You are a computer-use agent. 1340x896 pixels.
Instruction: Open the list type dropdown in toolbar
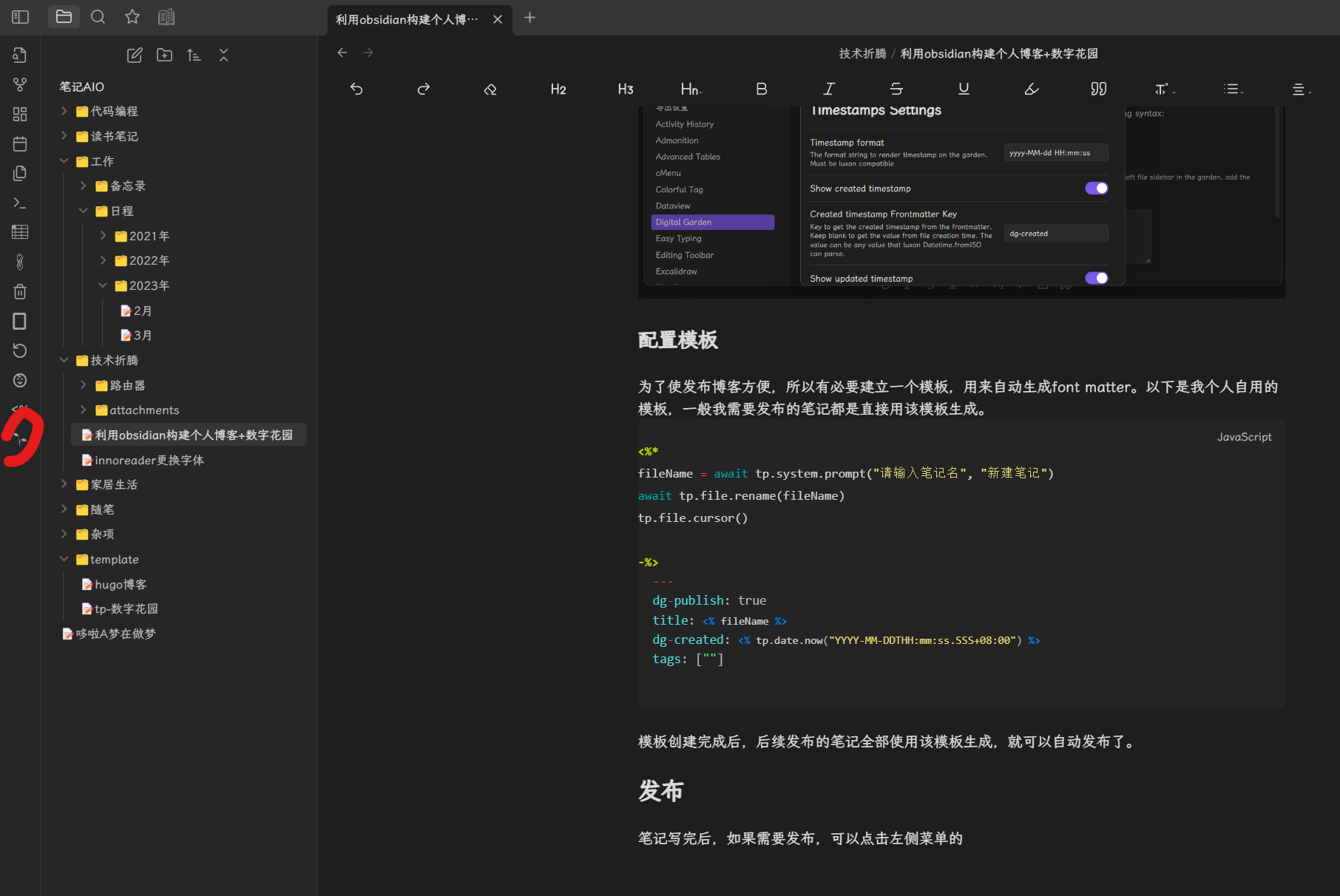pos(1234,89)
